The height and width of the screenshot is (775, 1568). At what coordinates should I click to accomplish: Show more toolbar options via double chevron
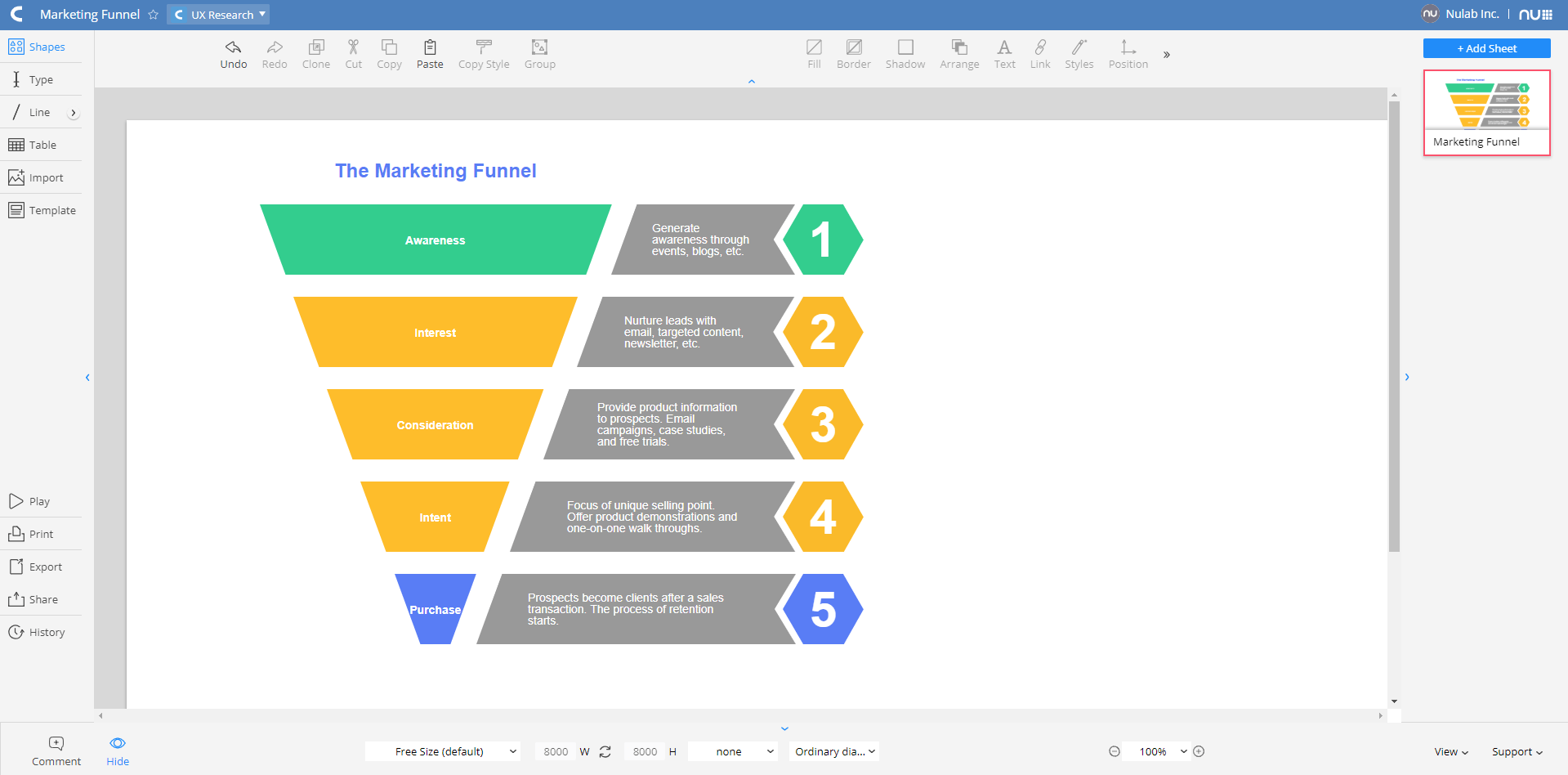tap(1167, 55)
